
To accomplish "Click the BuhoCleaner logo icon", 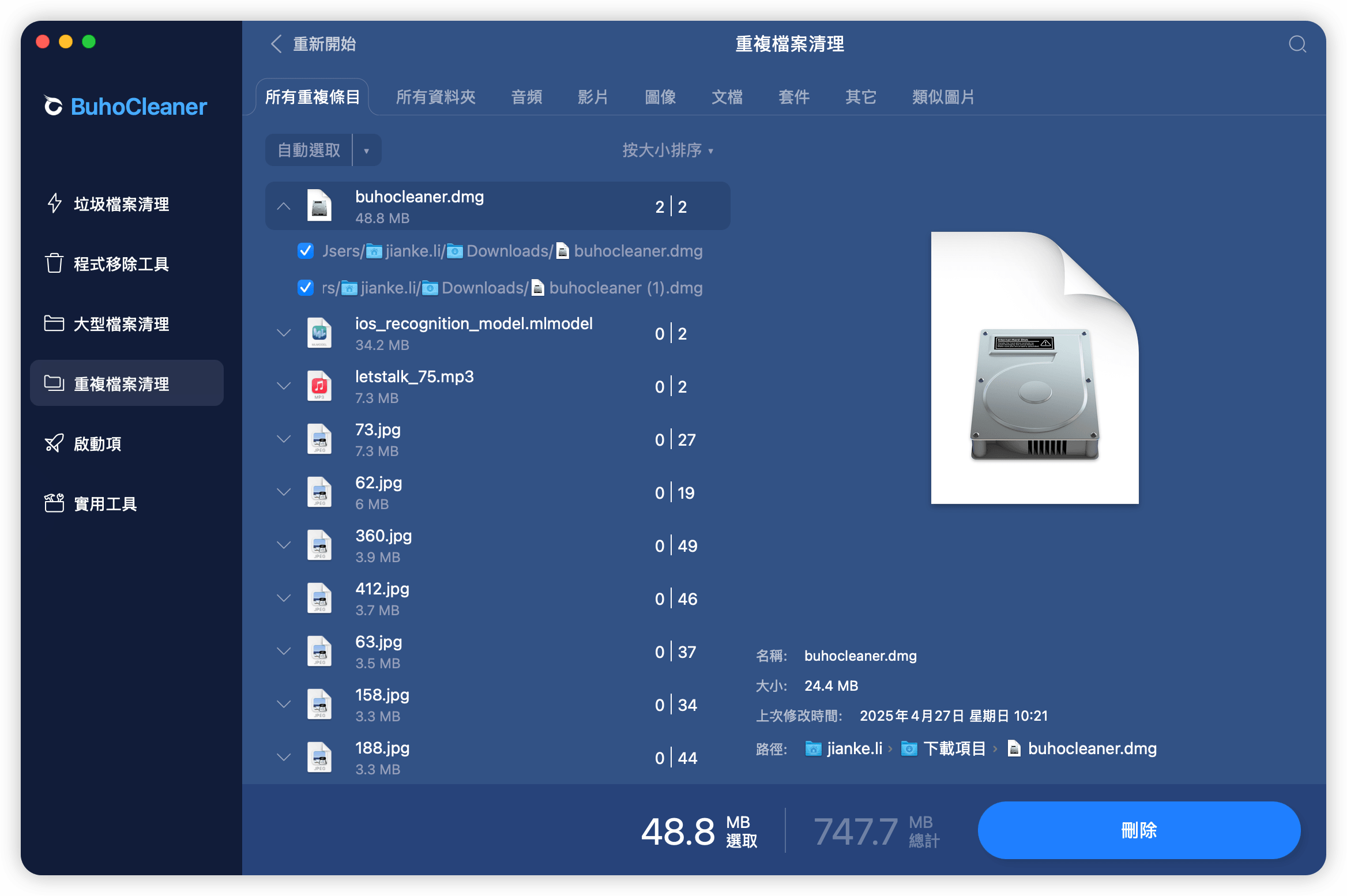I will [x=53, y=106].
